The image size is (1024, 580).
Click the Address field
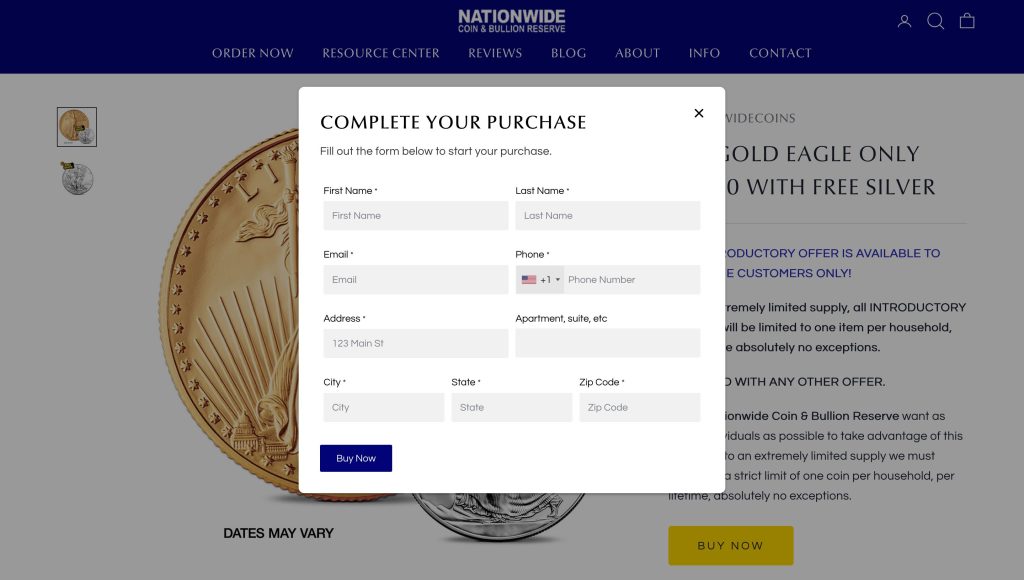coord(415,344)
